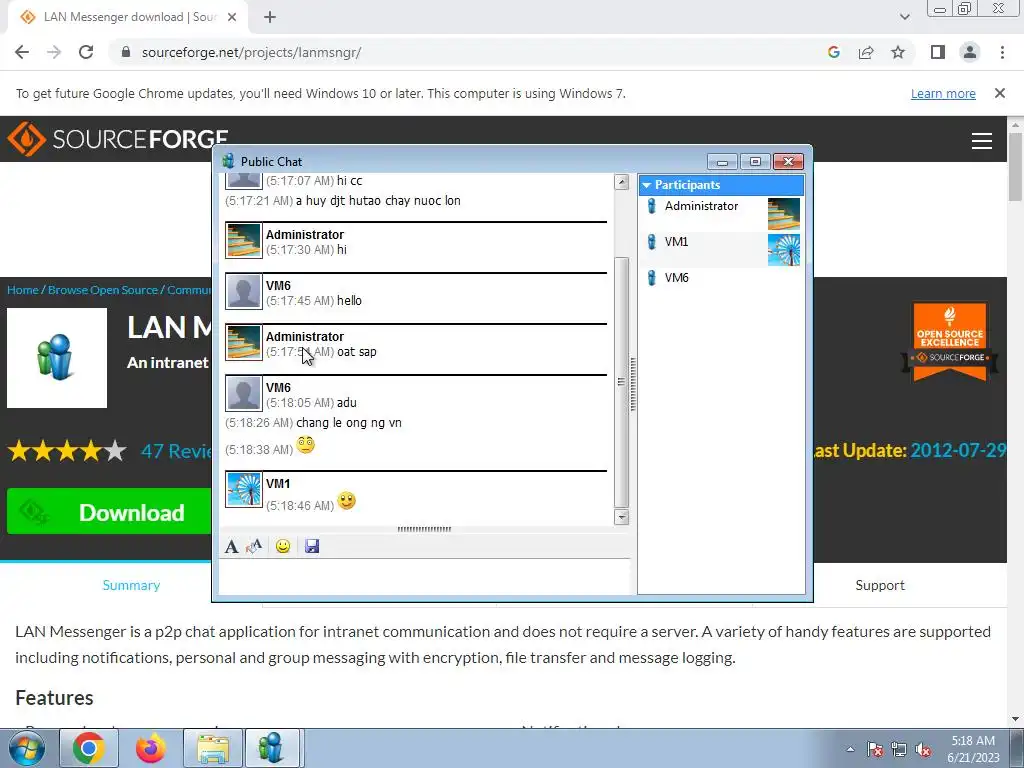This screenshot has height=768, width=1024.
Task: Click the smiley sent by VM1 at 5:18:46
Action: (x=347, y=502)
